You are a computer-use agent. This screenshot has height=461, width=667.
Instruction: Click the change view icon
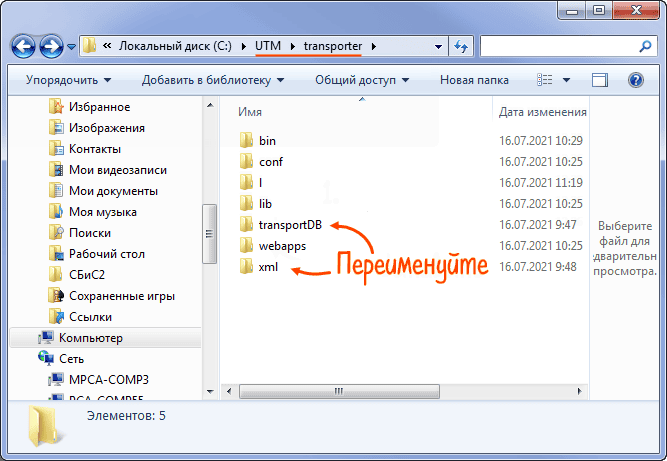[546, 80]
